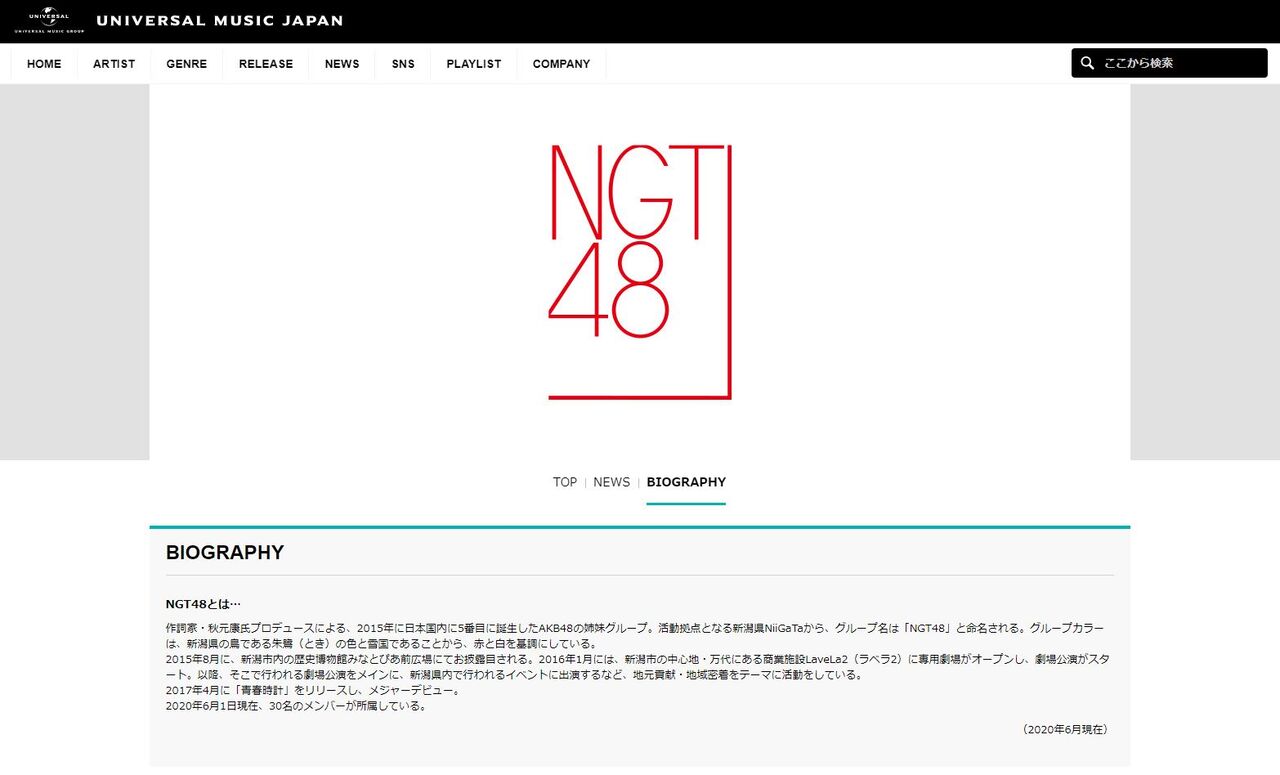This screenshot has height=775, width=1280.
Task: Click the NGT48 red logo banner
Action: click(x=640, y=272)
